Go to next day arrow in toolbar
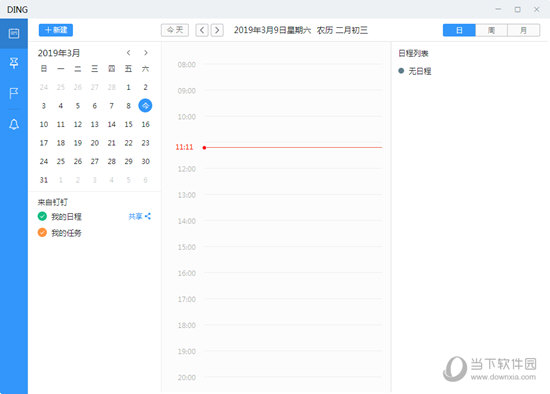The height and width of the screenshot is (394, 550). point(217,30)
